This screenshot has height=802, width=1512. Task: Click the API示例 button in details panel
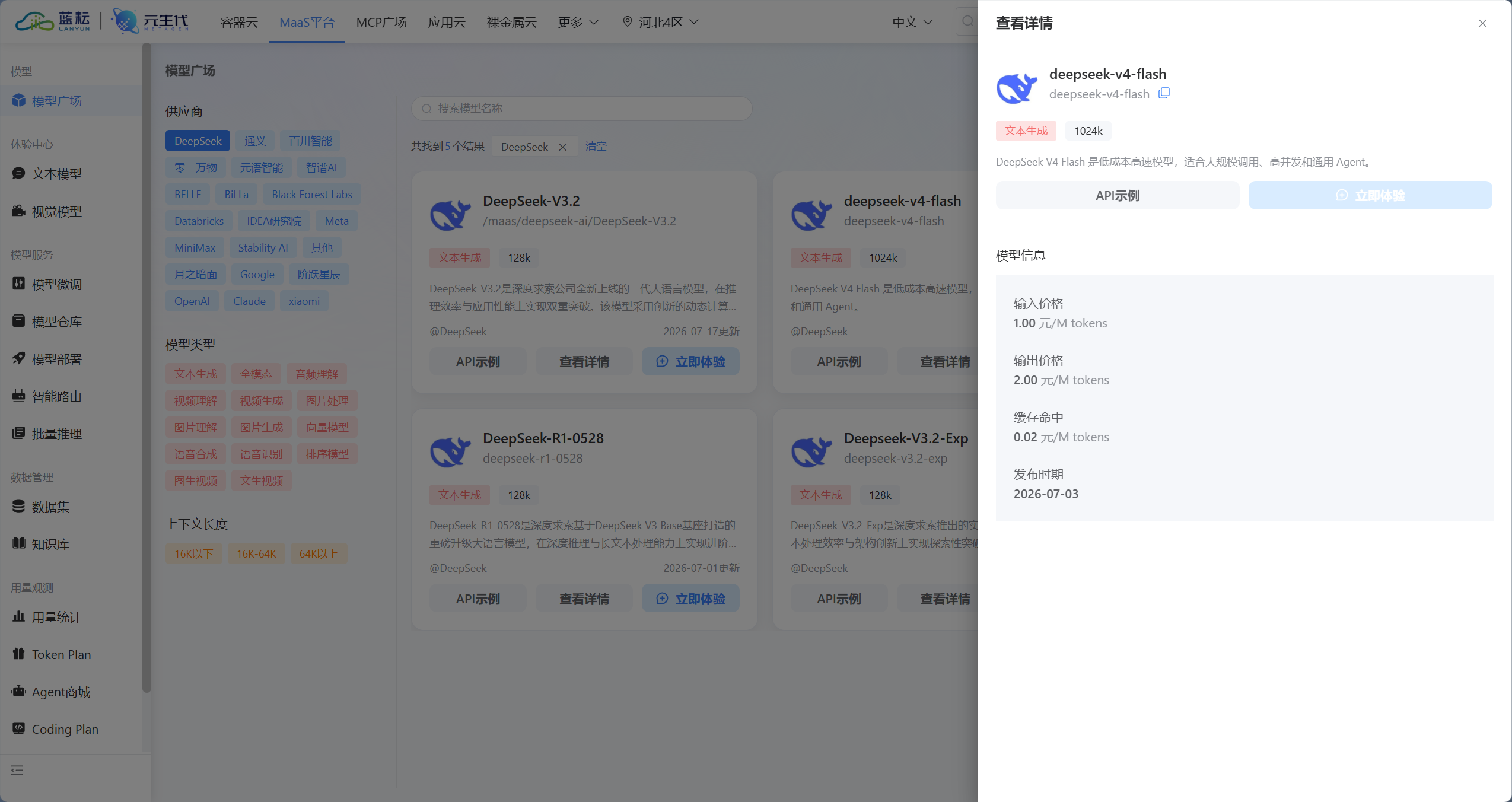tap(1118, 195)
